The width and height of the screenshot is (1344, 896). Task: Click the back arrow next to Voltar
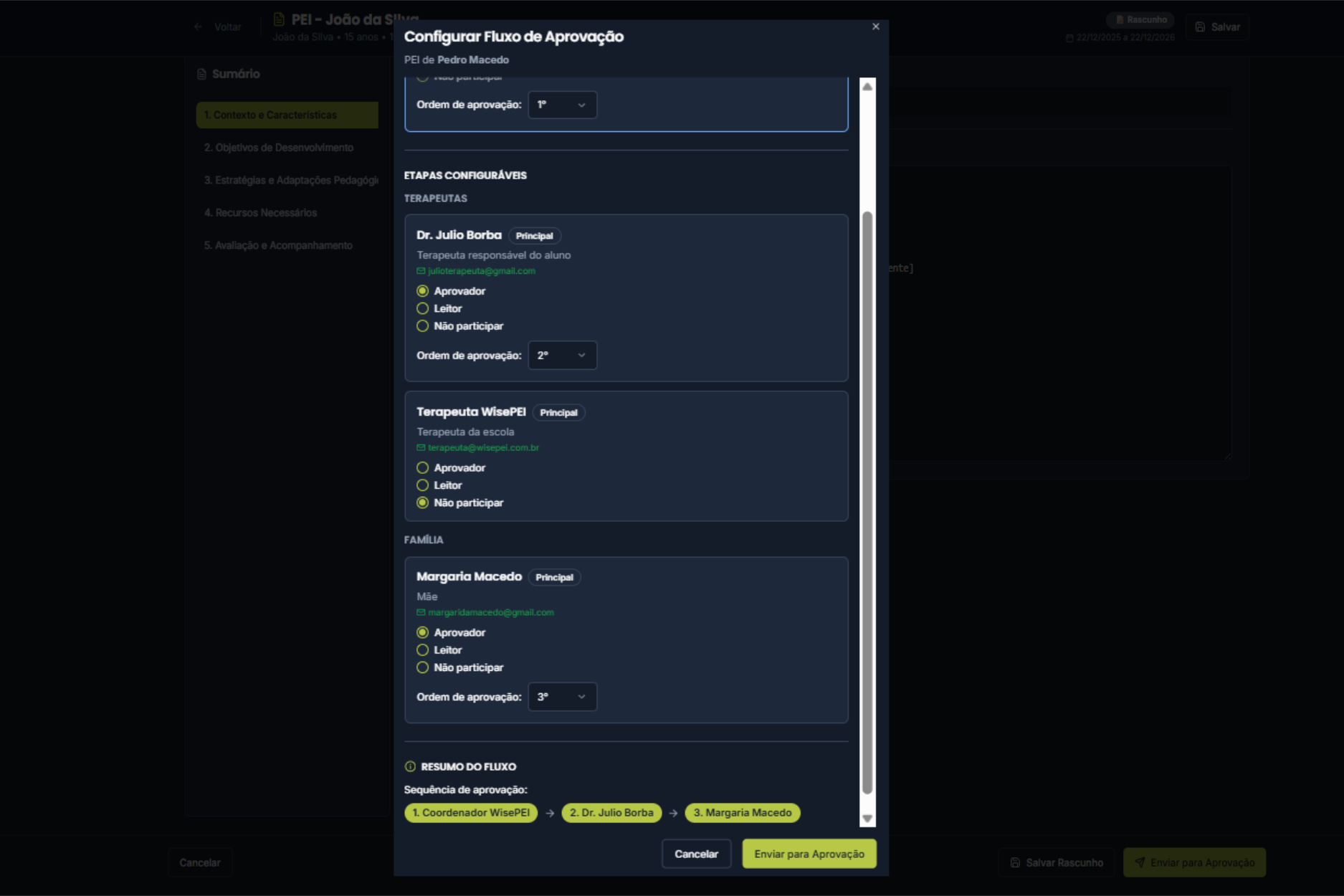198,27
